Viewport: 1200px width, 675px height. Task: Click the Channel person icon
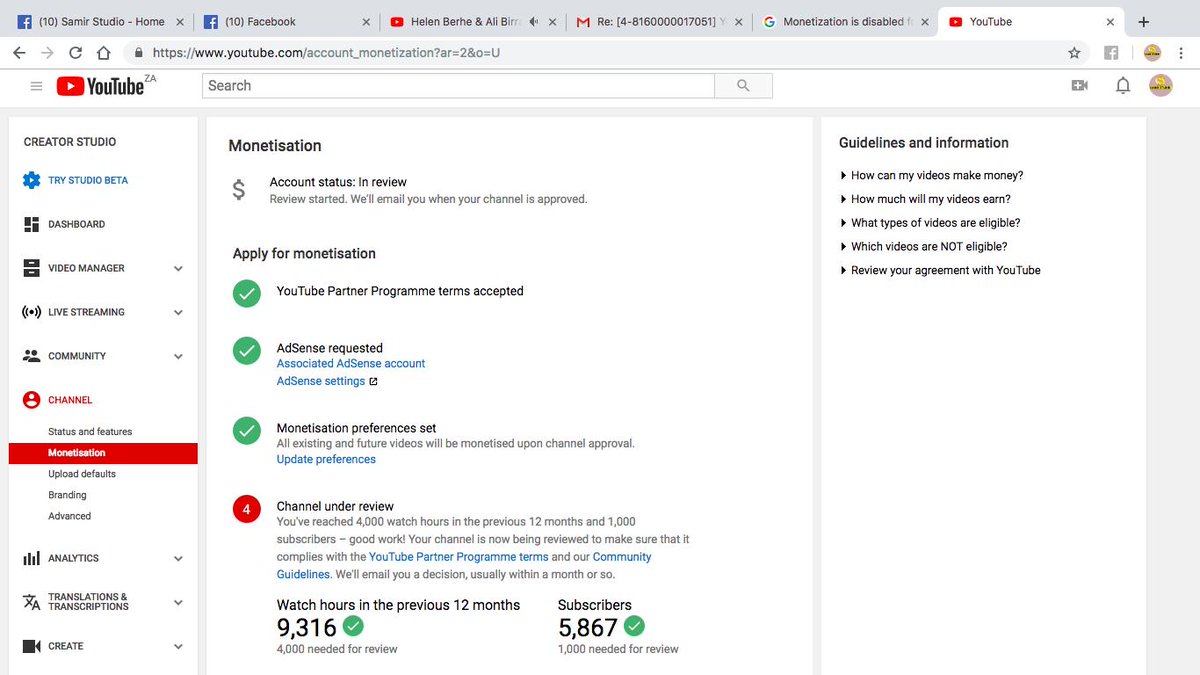coord(31,400)
